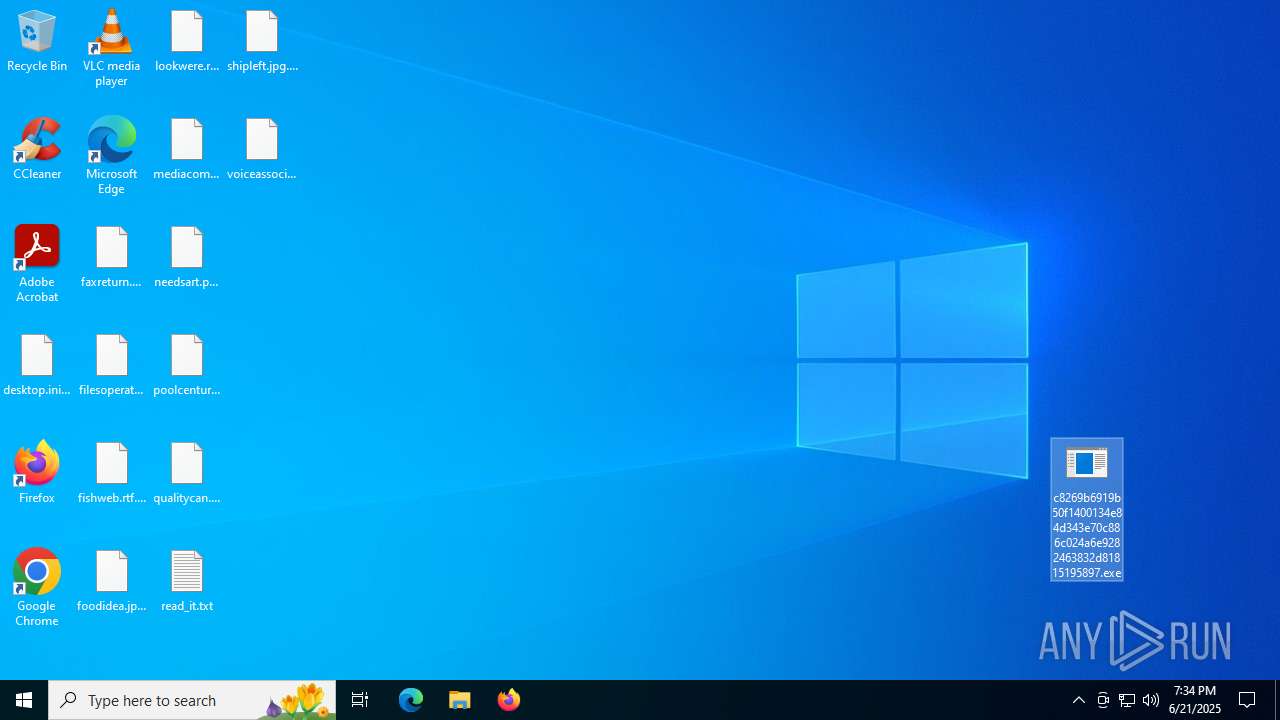The height and width of the screenshot is (720, 1280).
Task: Select the Firefox desktop shortcut
Action: (37, 473)
